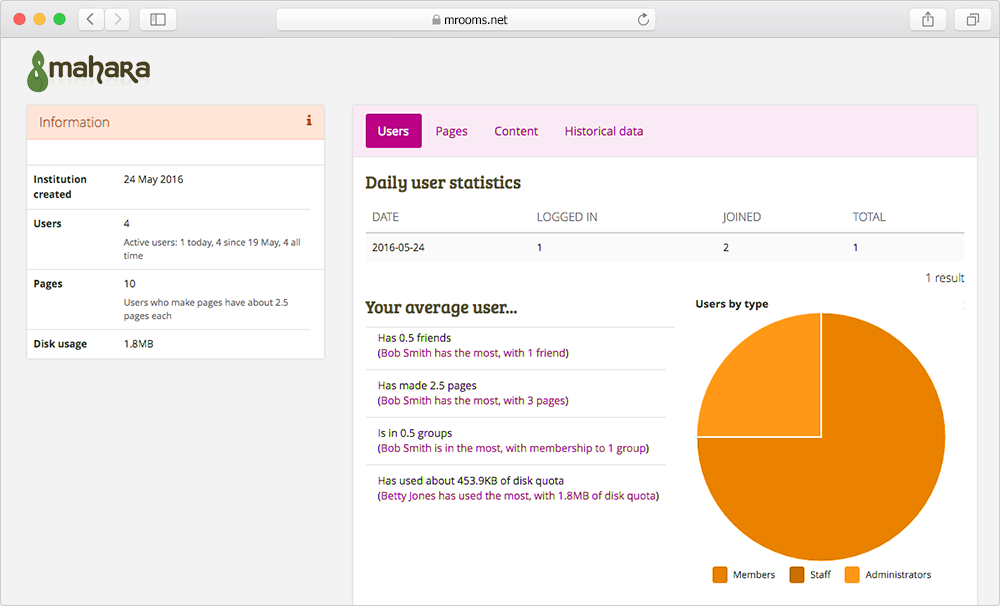Open Bob Smith's most friends link
1000x606 pixels.
(x=473, y=353)
